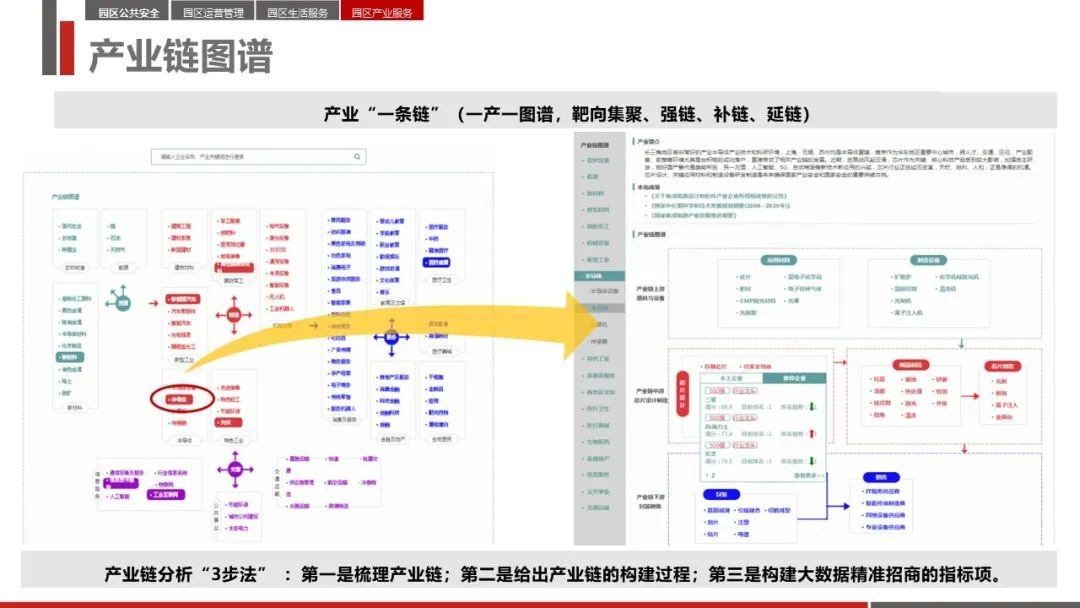The height and width of the screenshot is (608, 1080).
Task: Click the search magnifier icon
Action: point(356,157)
